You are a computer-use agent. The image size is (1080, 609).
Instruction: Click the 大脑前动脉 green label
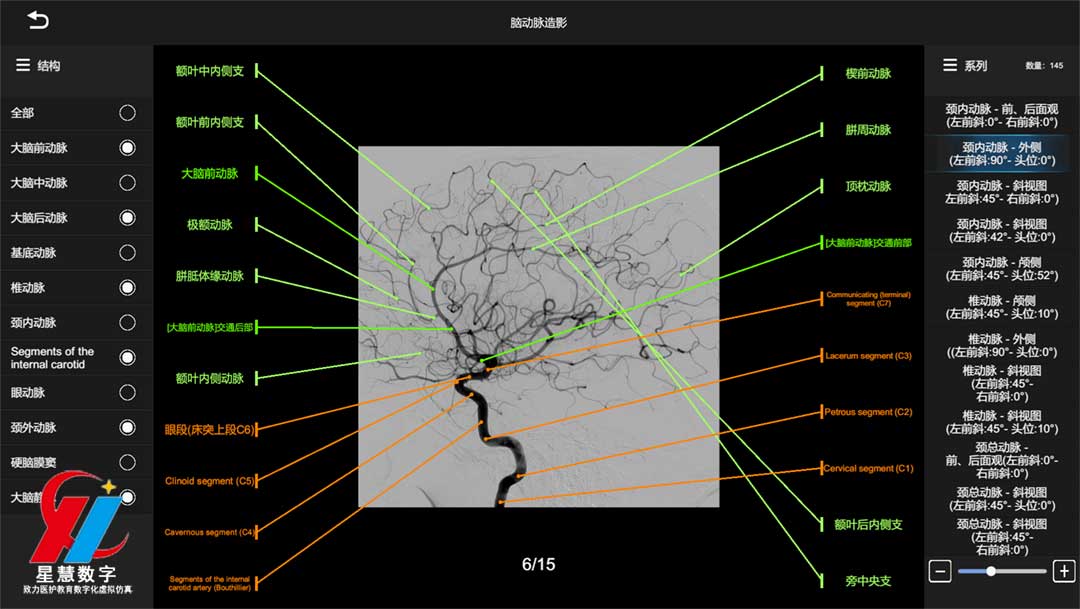210,173
